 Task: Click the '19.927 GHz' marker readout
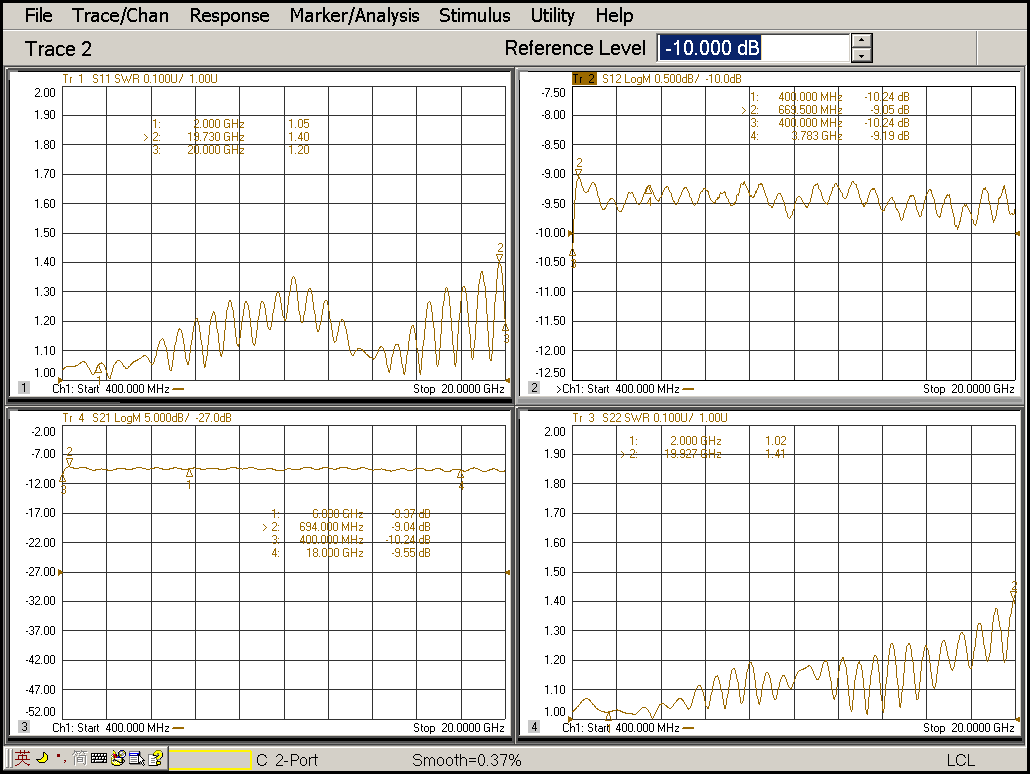click(x=692, y=454)
